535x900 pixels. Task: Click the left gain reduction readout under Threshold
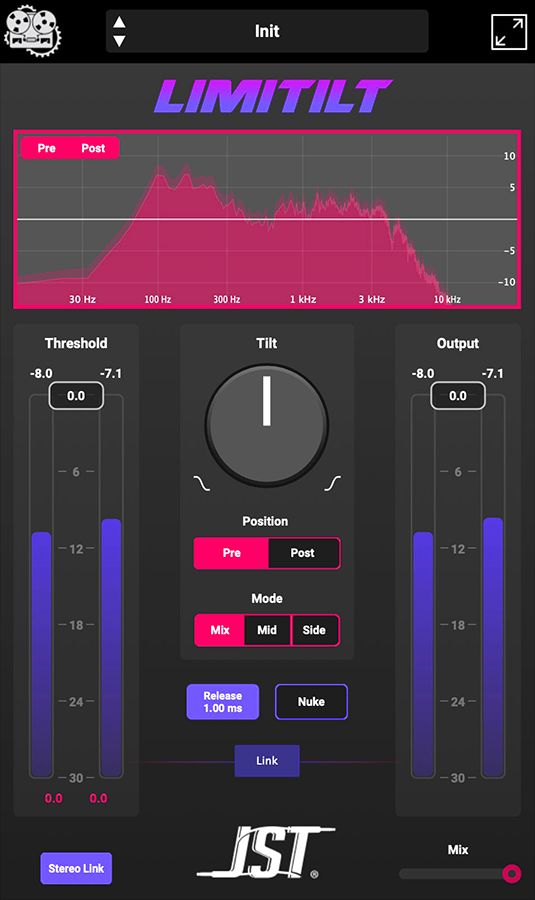click(53, 798)
